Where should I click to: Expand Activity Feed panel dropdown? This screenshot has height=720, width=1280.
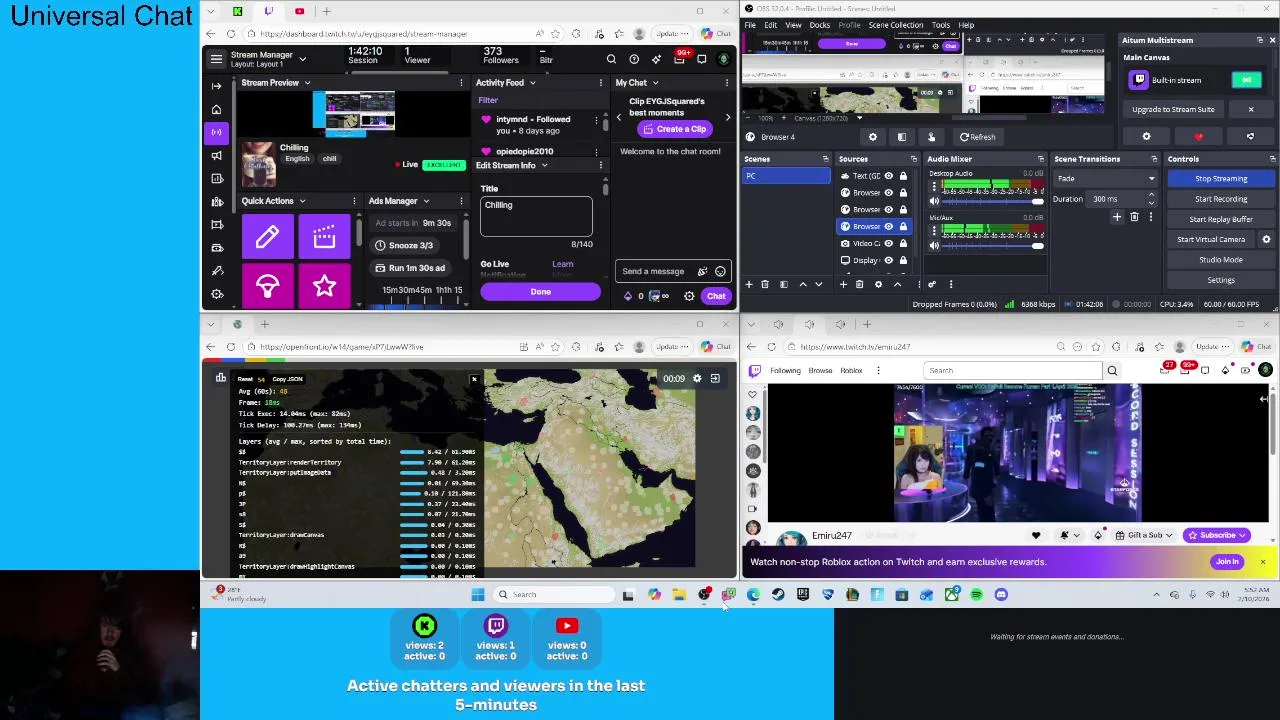531,83
